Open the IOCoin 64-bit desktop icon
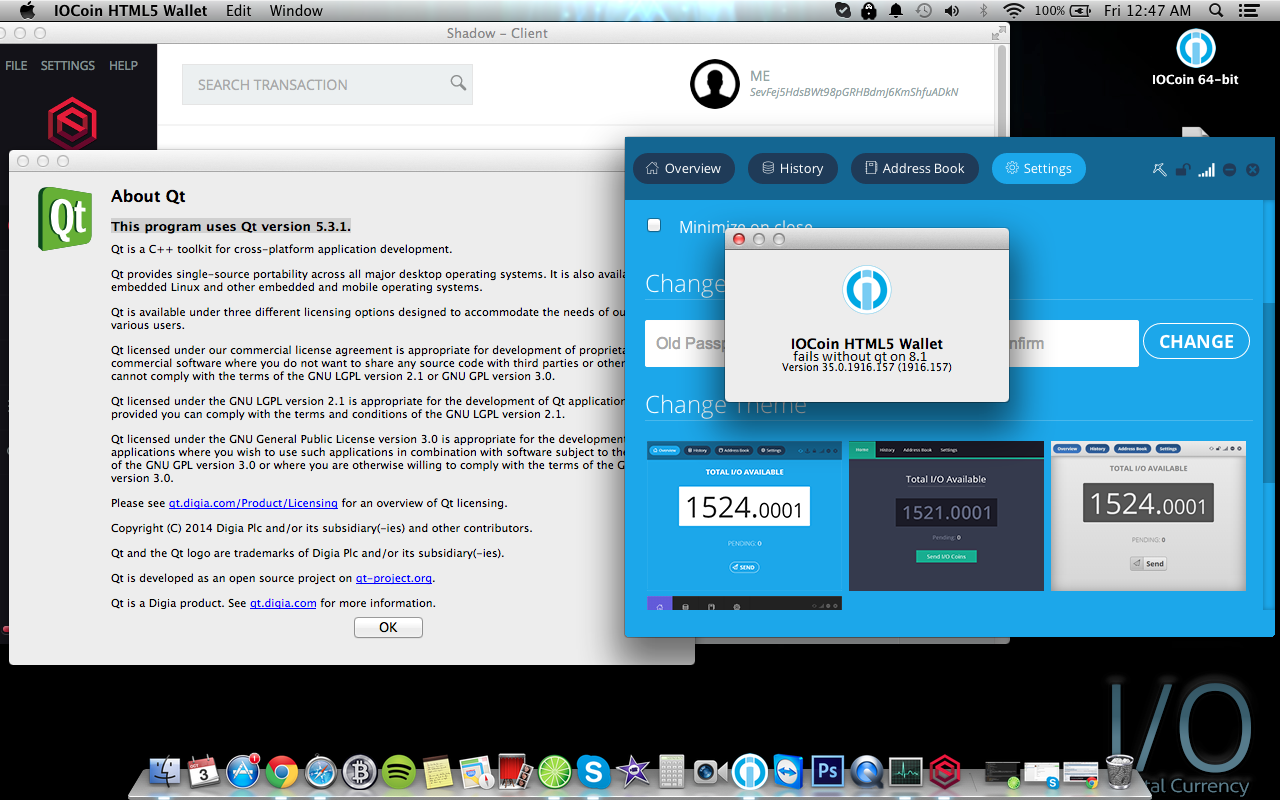Viewport: 1280px width, 800px height. click(1195, 57)
